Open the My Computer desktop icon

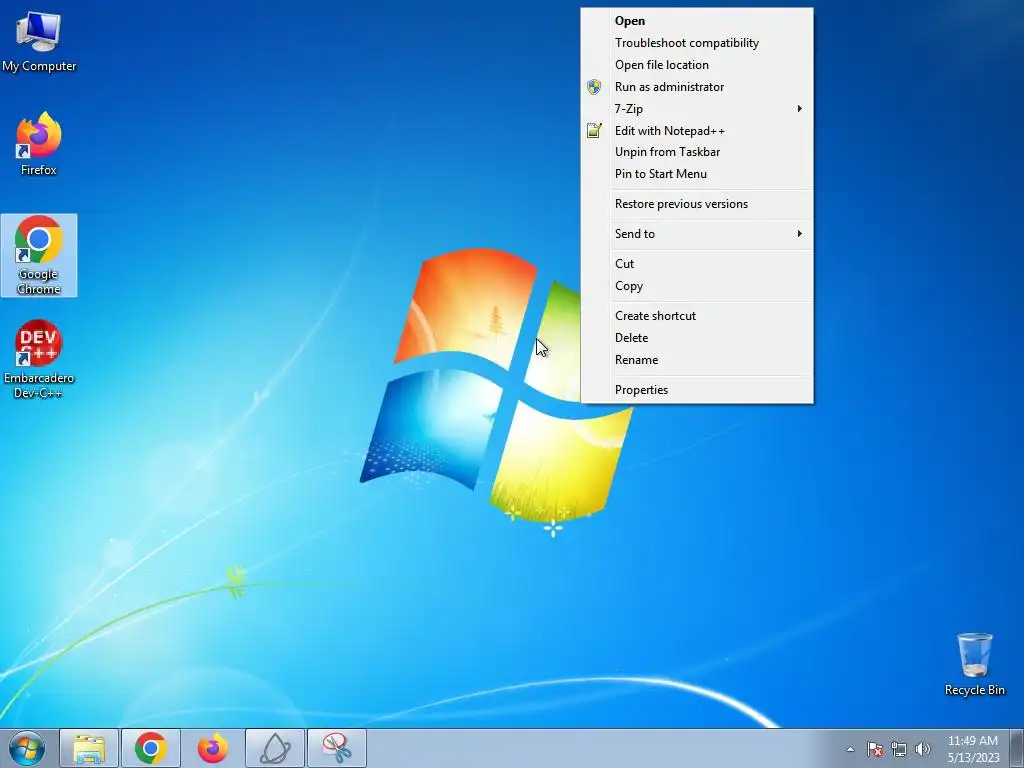(39, 42)
